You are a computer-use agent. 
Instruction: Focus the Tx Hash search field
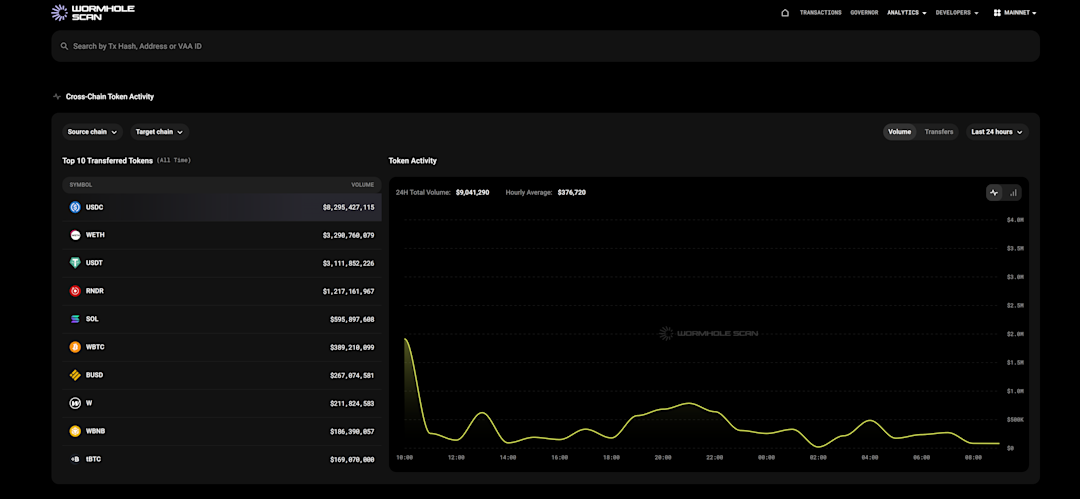pyautogui.click(x=546, y=46)
